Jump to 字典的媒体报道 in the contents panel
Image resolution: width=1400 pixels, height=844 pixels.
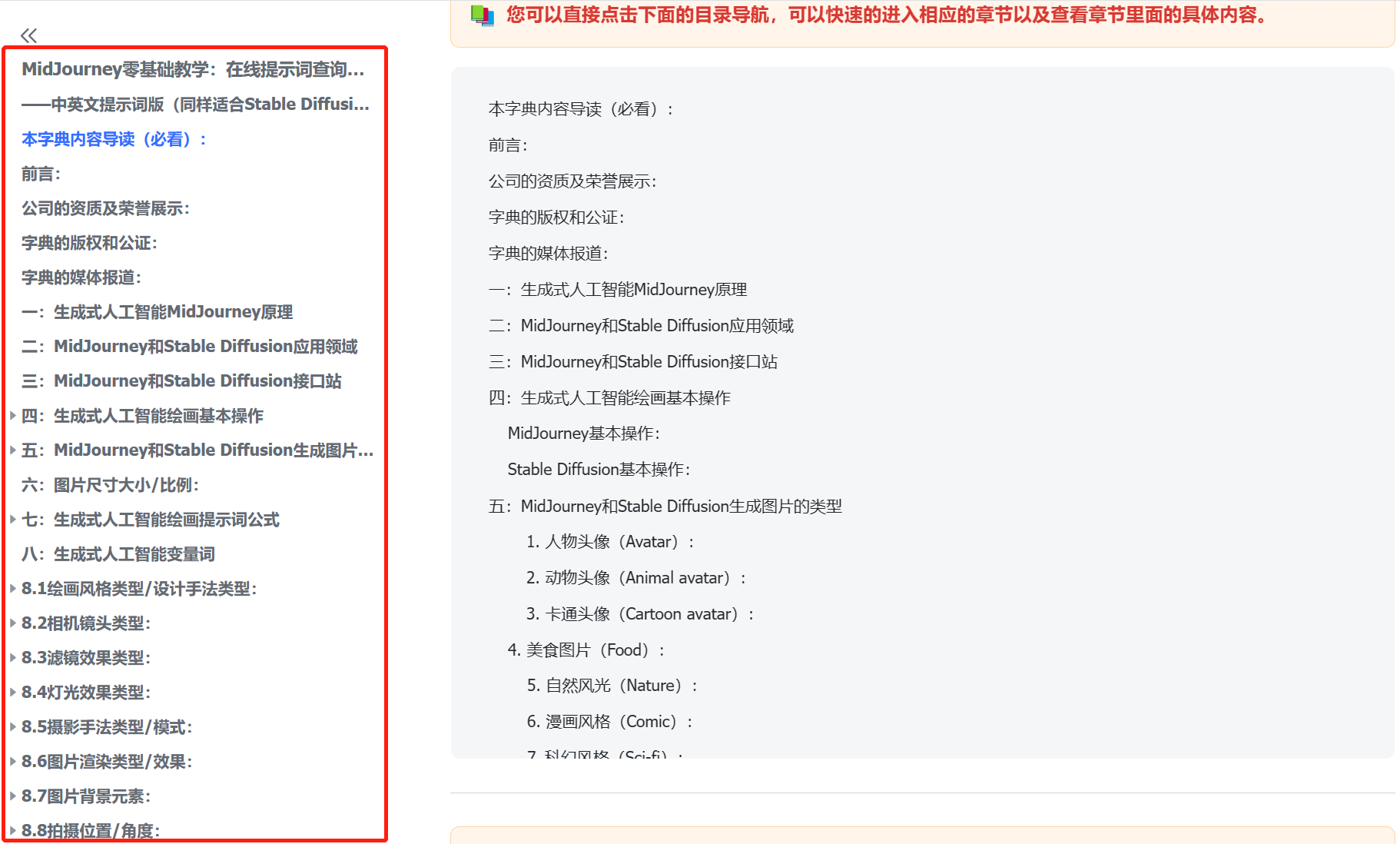pos(549,254)
